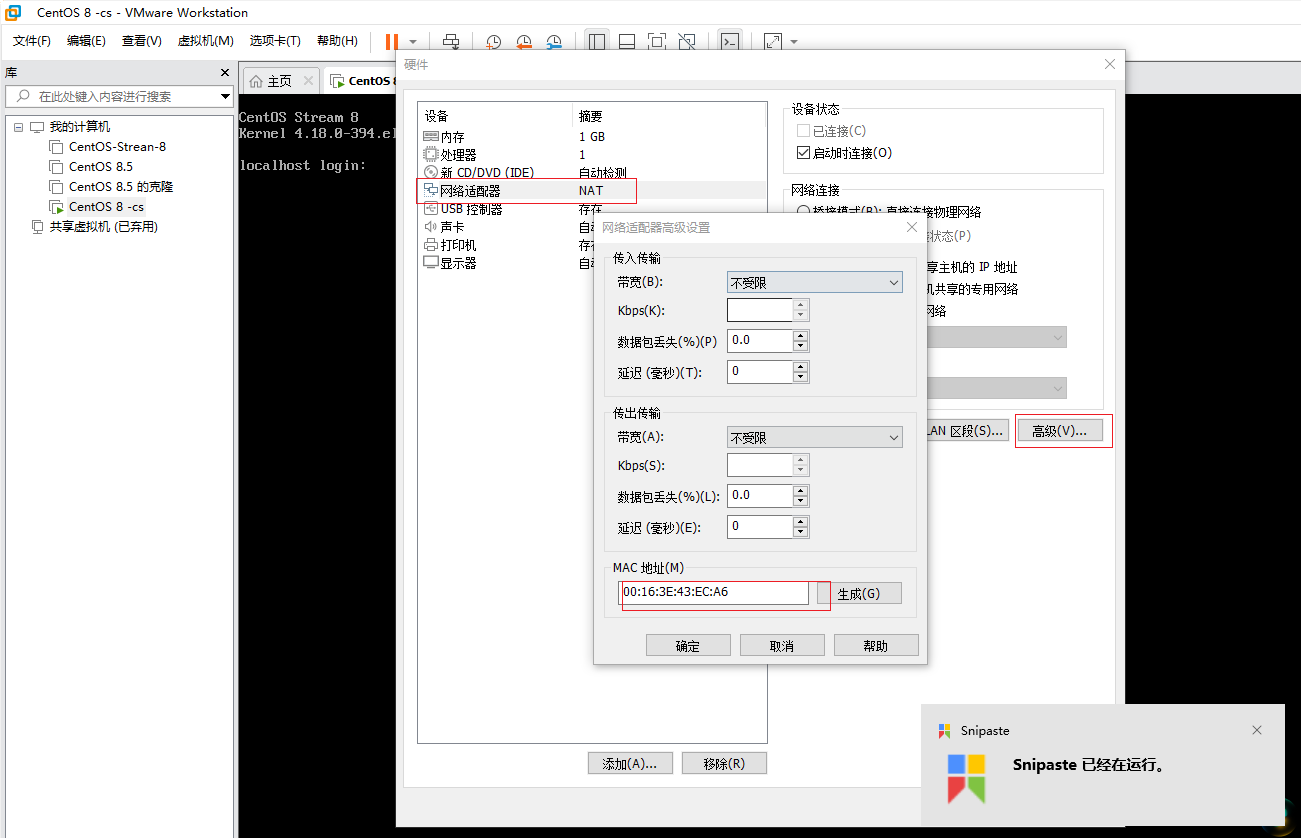Screen dimensions: 1301x838
Task: Toggle the 启动时连接(O) checkbox
Action: pos(803,153)
